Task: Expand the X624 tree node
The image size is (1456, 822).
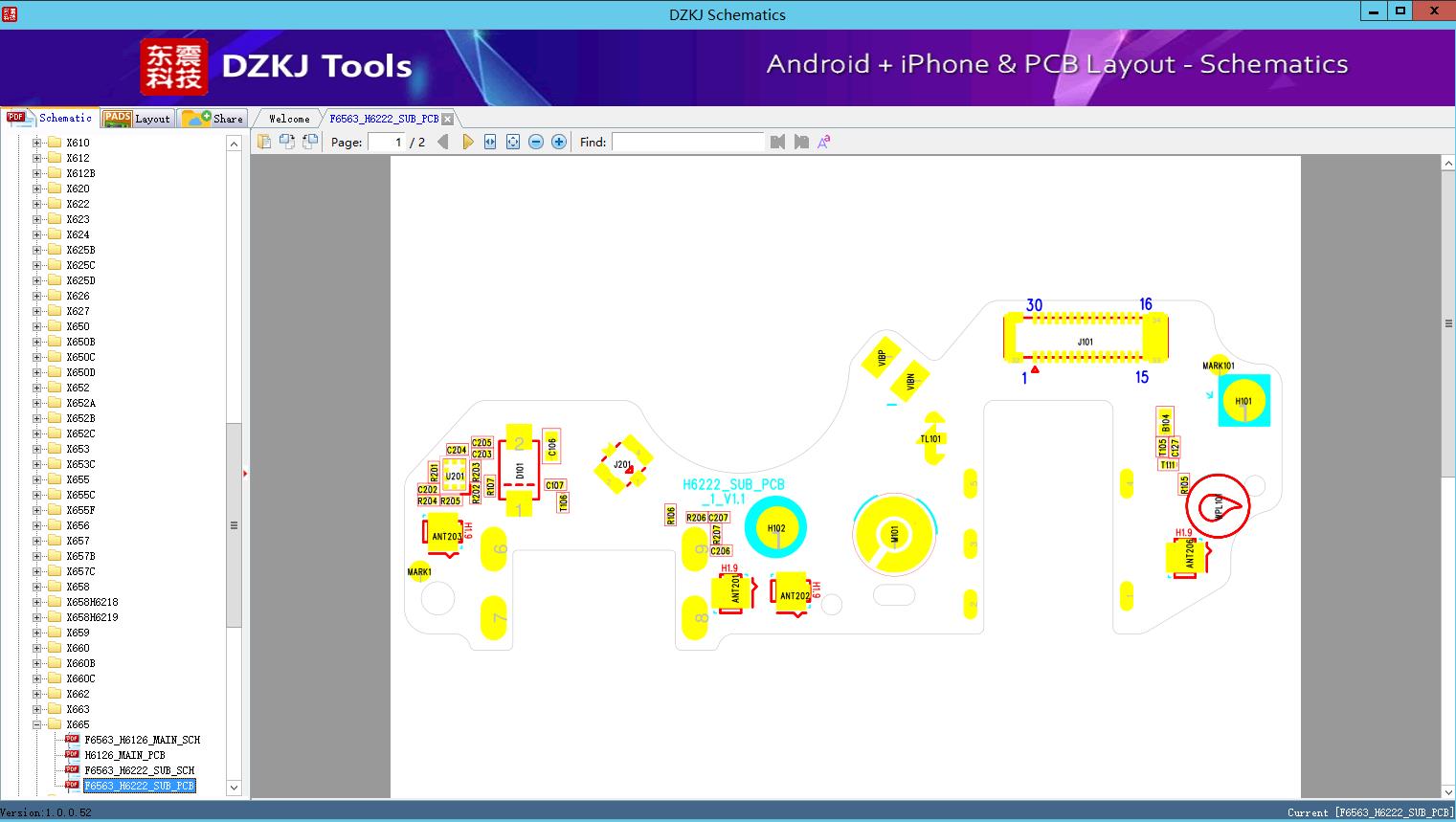Action: tap(36, 234)
